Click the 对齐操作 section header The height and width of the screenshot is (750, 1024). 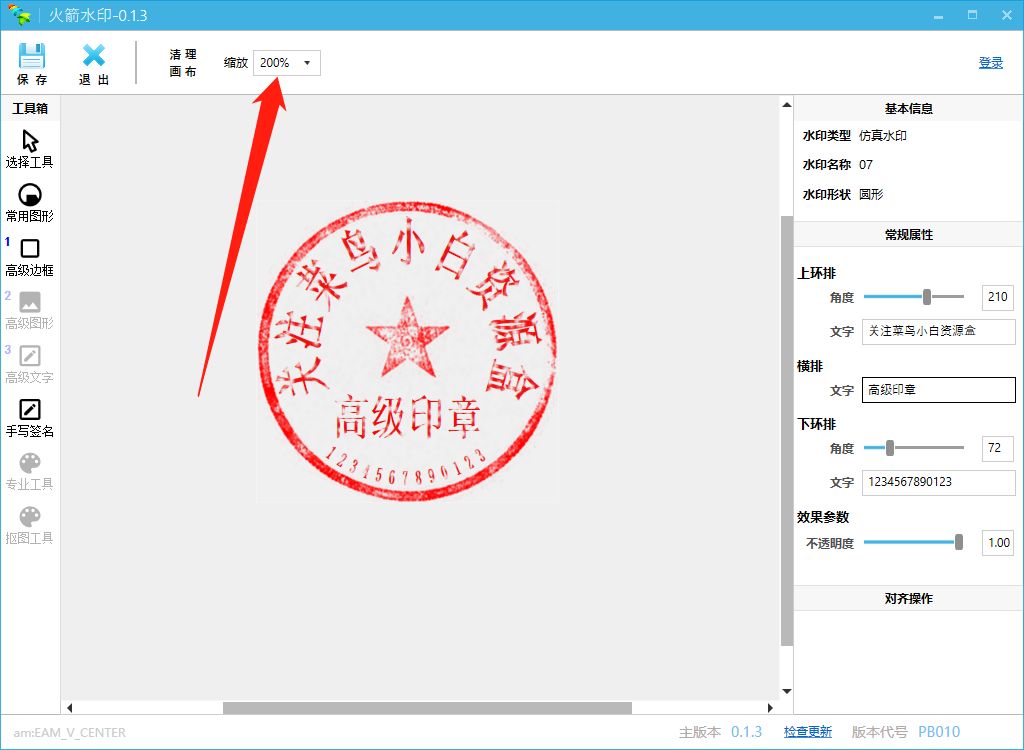[908, 598]
